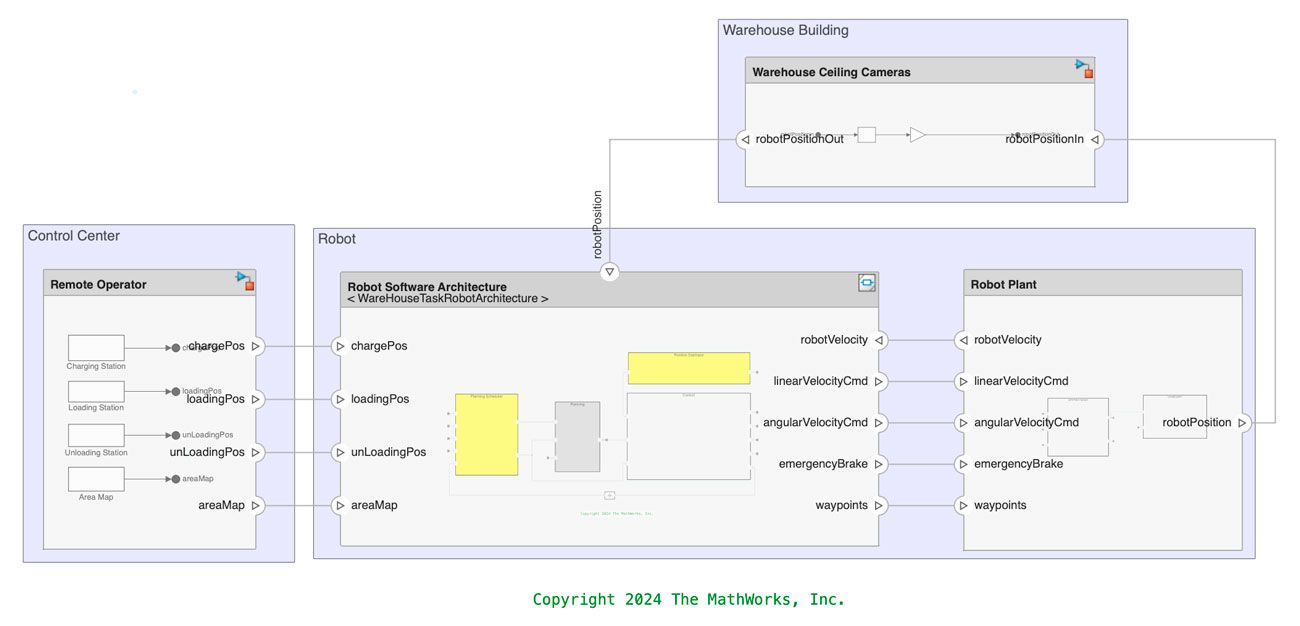Select the robotPosition output port on Robot Plant
Screen dimensions: 1300x626
[x=1242, y=423]
